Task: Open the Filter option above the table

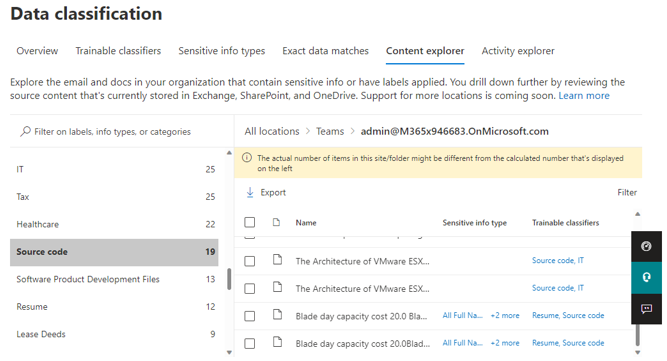Action: [627, 193]
